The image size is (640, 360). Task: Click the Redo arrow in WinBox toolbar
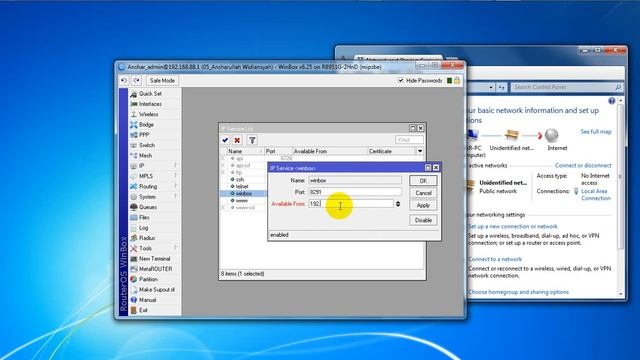[136, 80]
